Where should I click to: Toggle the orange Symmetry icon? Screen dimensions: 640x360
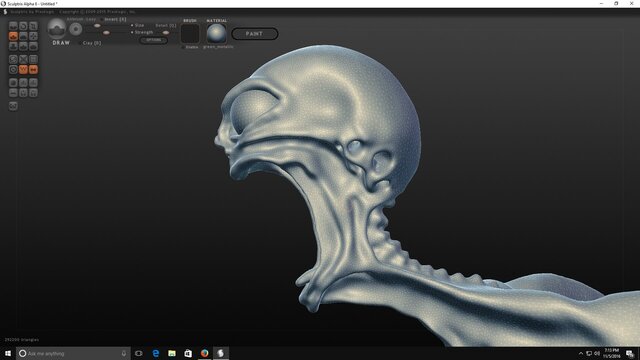coord(33,69)
